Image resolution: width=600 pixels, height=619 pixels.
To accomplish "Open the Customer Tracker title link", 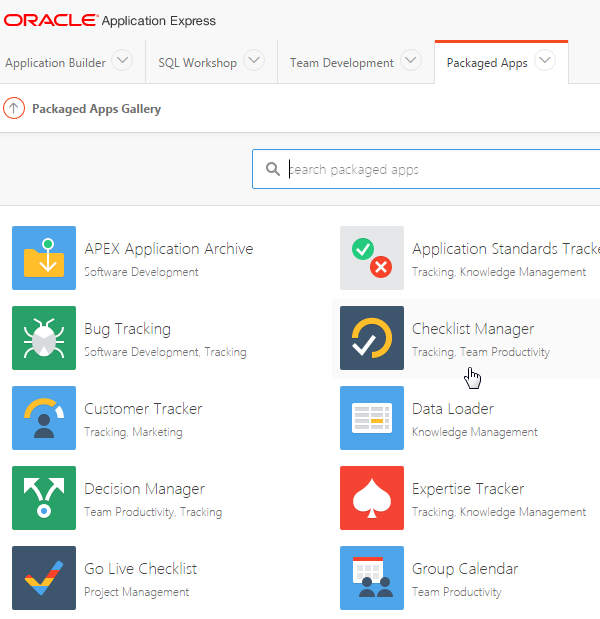I will [x=143, y=409].
